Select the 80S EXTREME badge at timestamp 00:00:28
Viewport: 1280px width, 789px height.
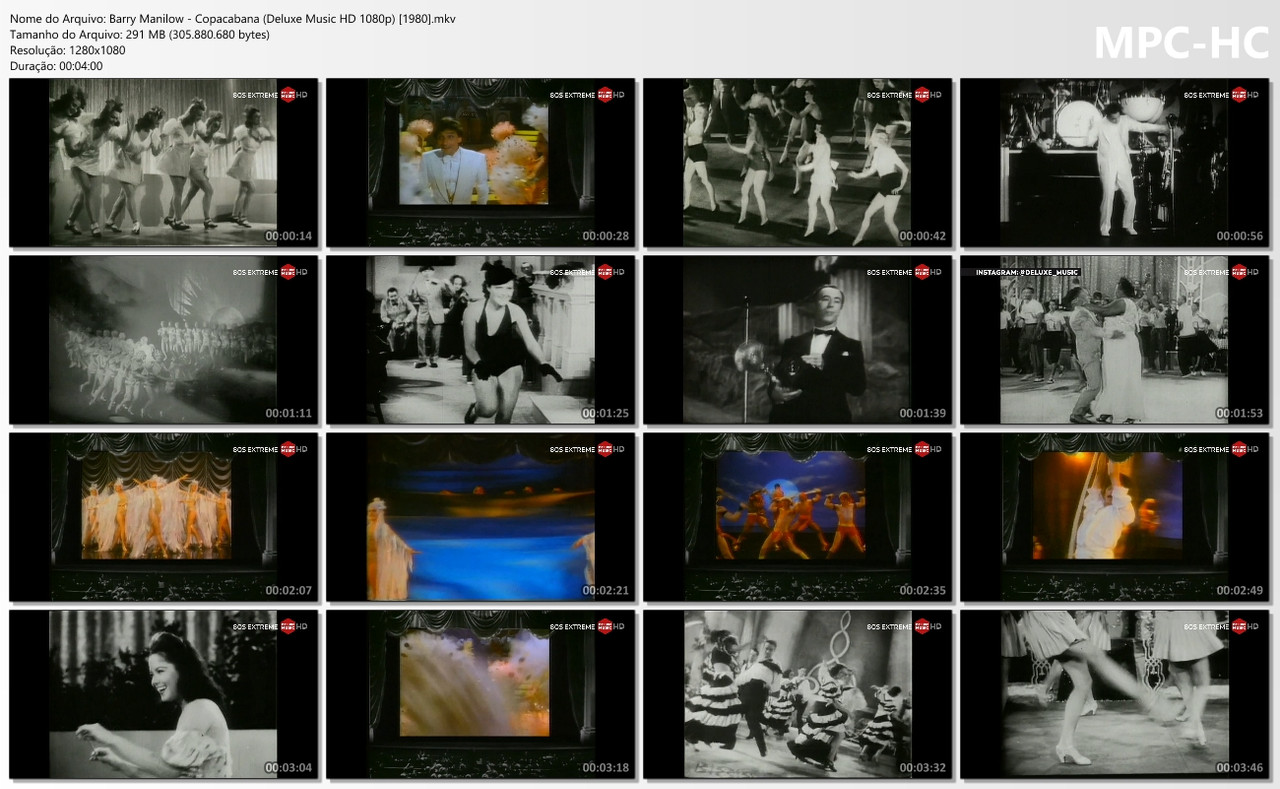click(x=575, y=96)
